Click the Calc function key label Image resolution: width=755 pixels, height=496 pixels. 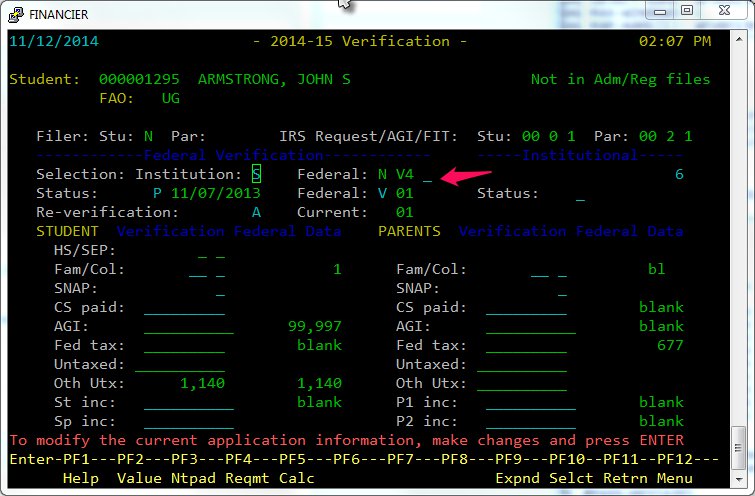coord(297,478)
